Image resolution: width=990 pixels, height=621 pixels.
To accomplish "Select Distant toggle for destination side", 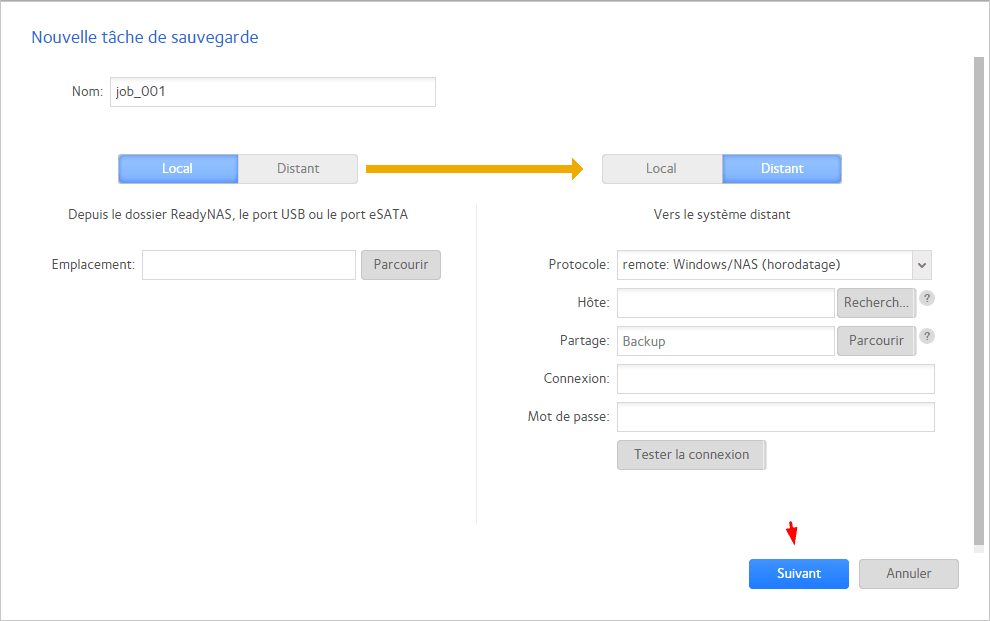I will (x=782, y=169).
